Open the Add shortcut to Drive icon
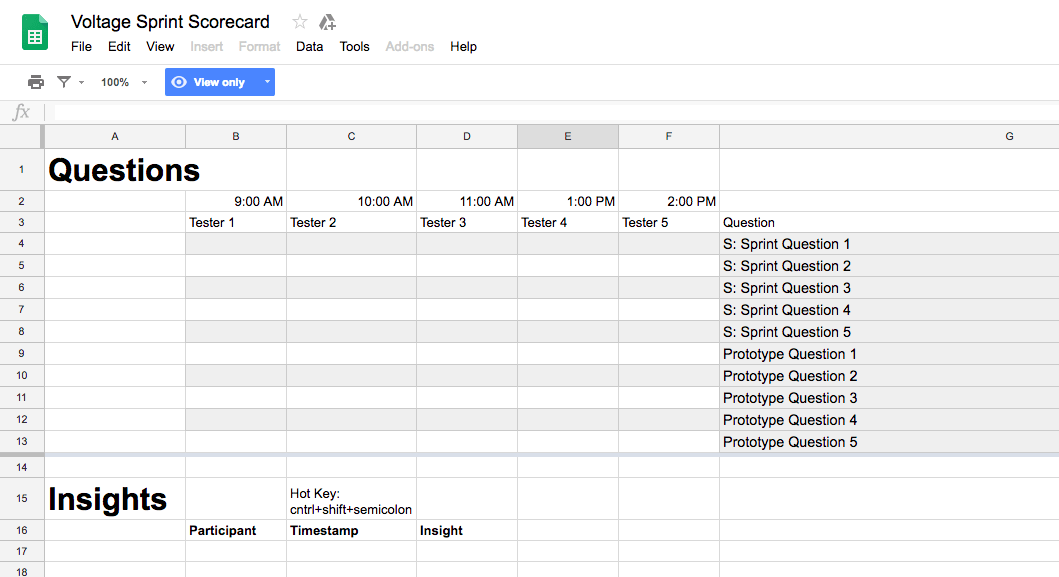The height and width of the screenshot is (577, 1059). 327,20
